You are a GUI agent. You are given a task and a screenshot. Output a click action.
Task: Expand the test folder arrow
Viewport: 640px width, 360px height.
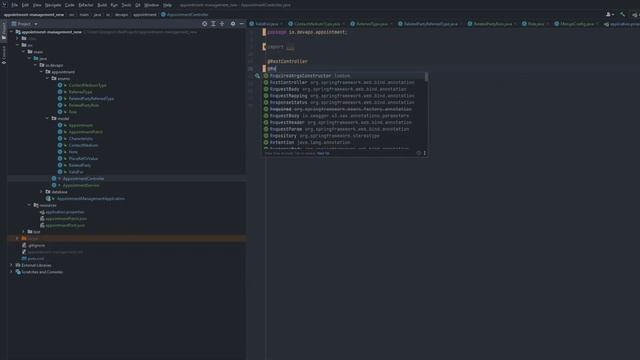pyautogui.click(x=24, y=232)
